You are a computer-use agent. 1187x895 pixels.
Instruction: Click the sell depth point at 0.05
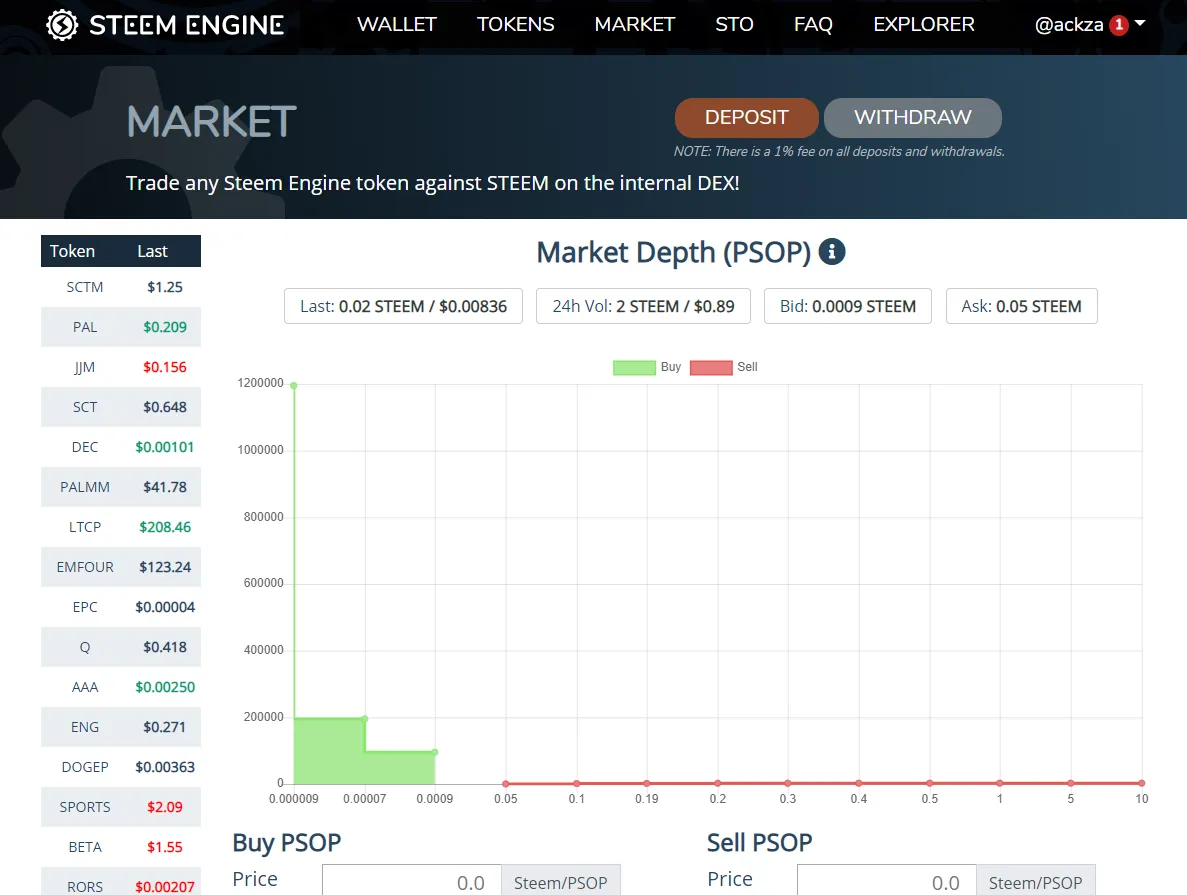pos(506,784)
